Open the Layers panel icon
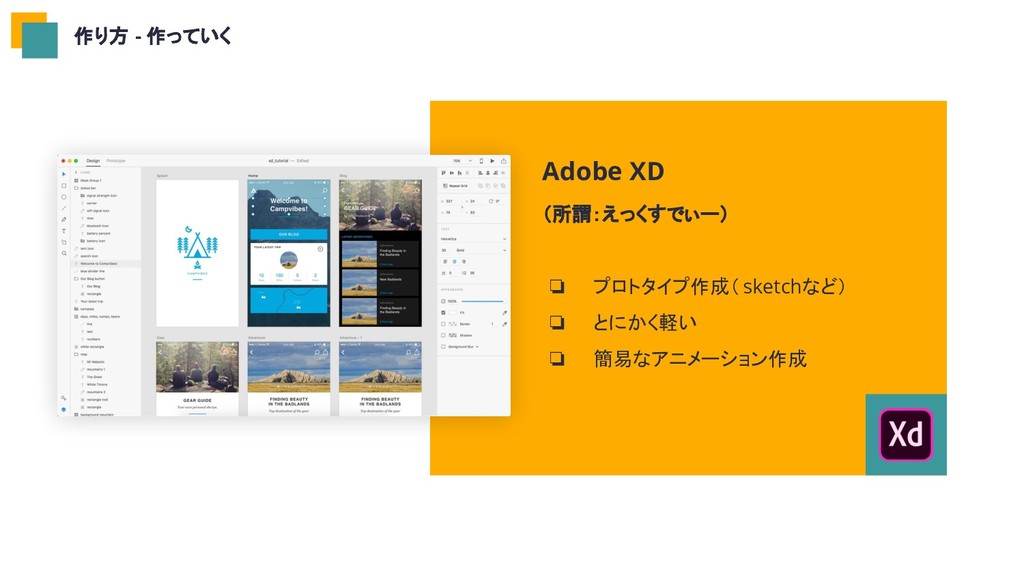 pyautogui.click(x=63, y=409)
